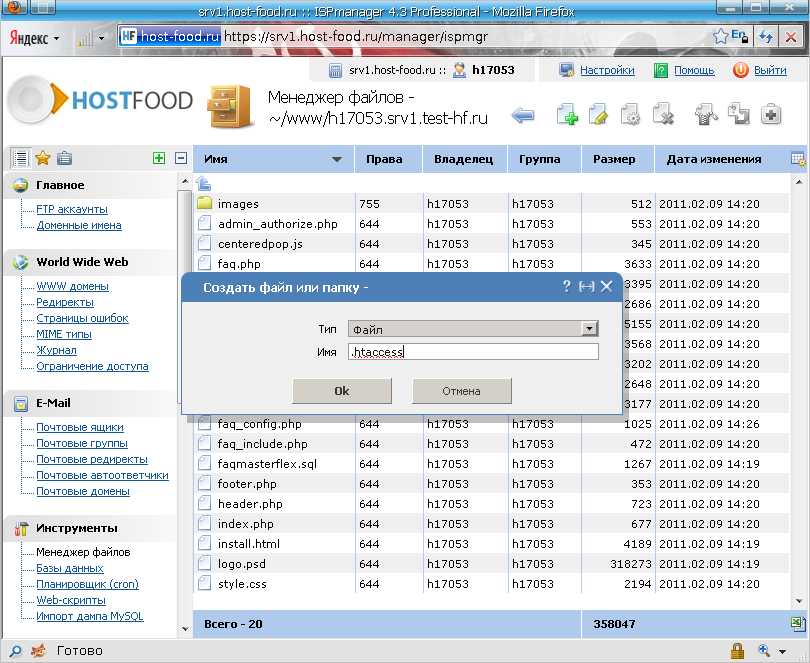The image size is (810, 663).
Task: Open FTP аккаунты in sidebar
Action: point(72,209)
